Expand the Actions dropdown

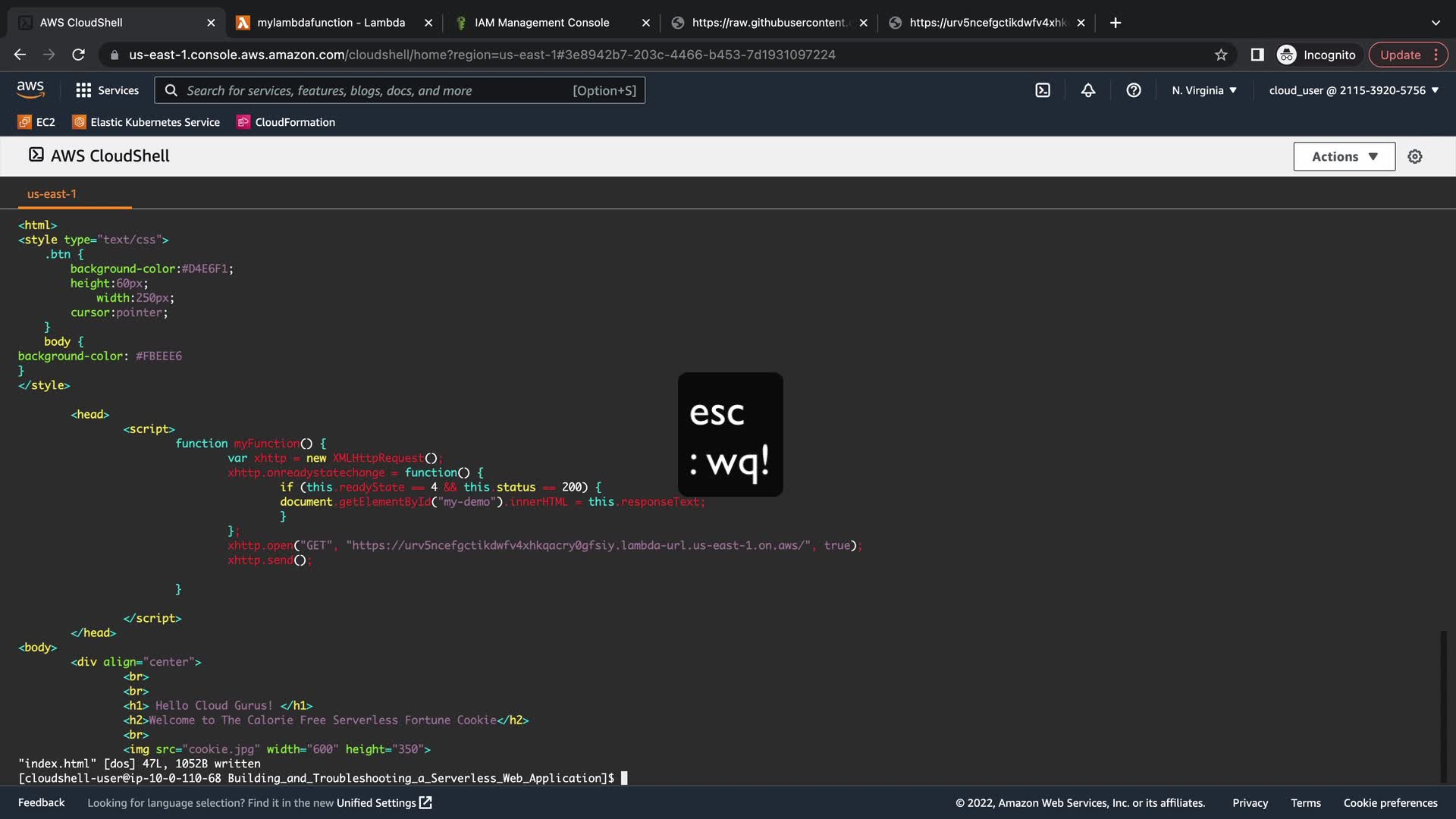[1344, 156]
